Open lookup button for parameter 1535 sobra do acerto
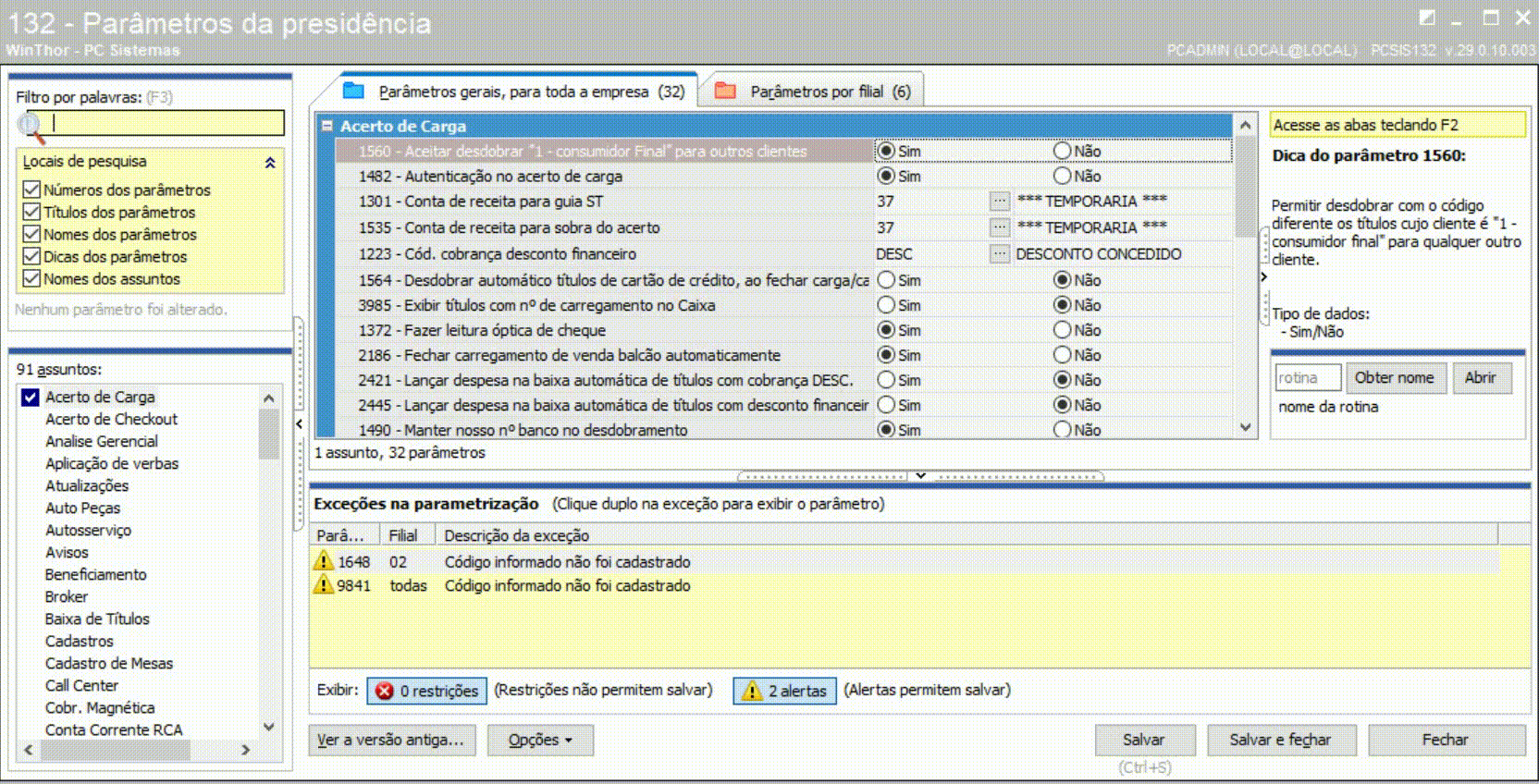 (1000, 227)
